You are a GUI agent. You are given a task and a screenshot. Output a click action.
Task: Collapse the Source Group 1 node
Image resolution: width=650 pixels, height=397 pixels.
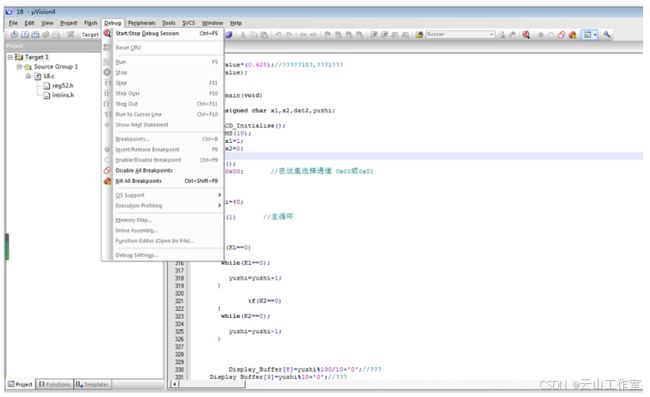19,66
